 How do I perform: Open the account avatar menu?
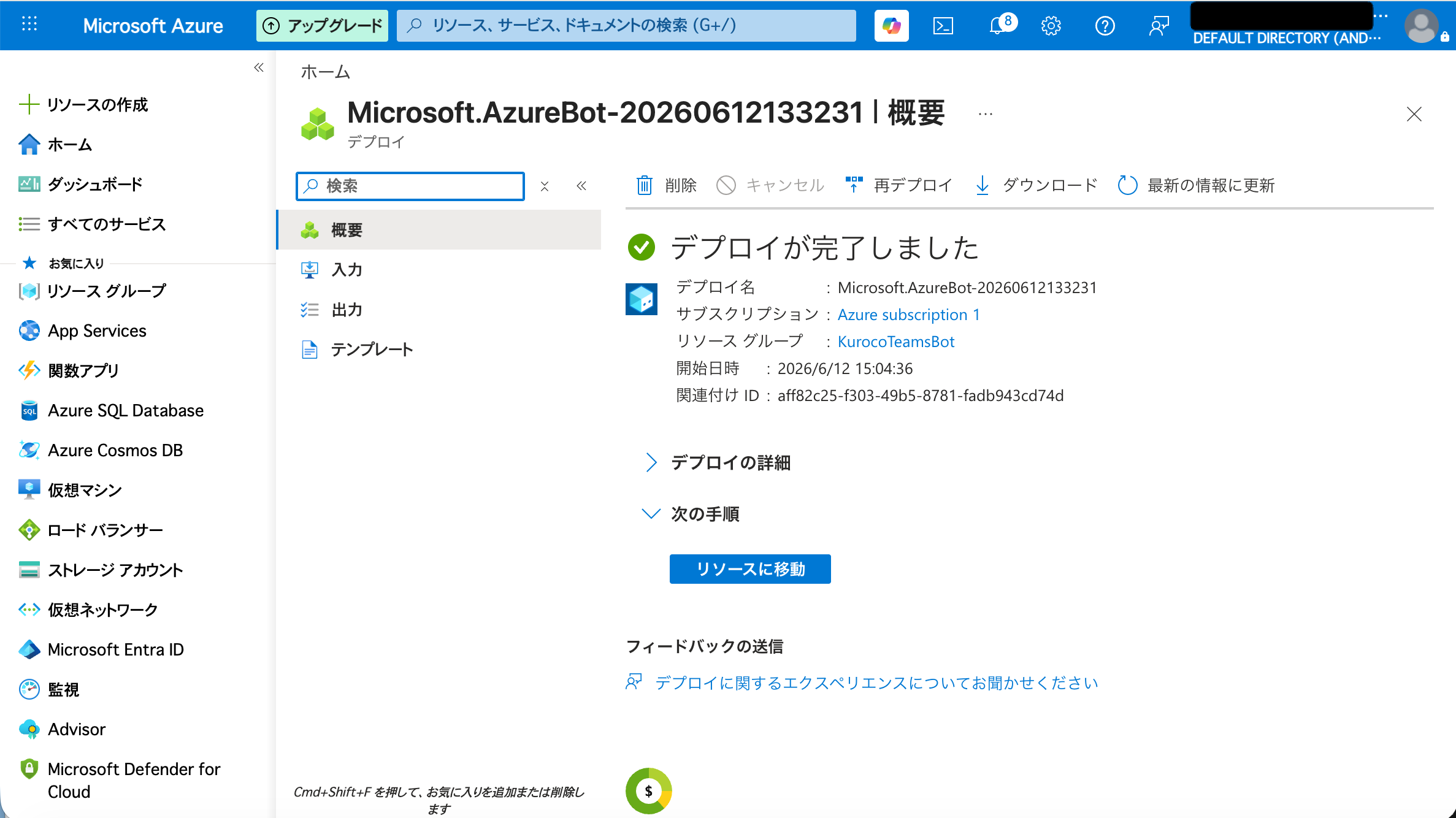1422,26
